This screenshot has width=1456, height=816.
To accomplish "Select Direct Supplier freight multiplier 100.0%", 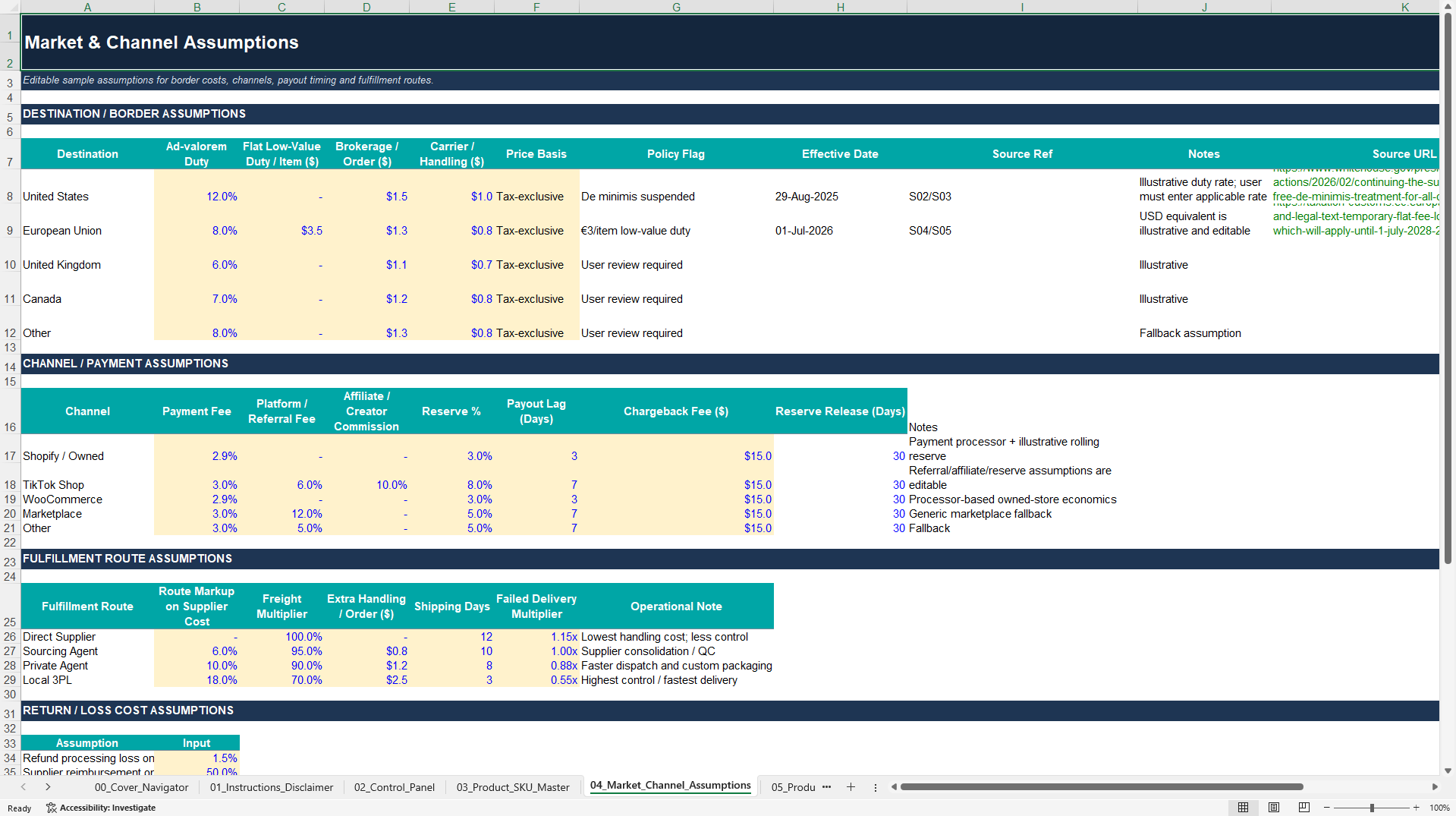I will tap(281, 637).
